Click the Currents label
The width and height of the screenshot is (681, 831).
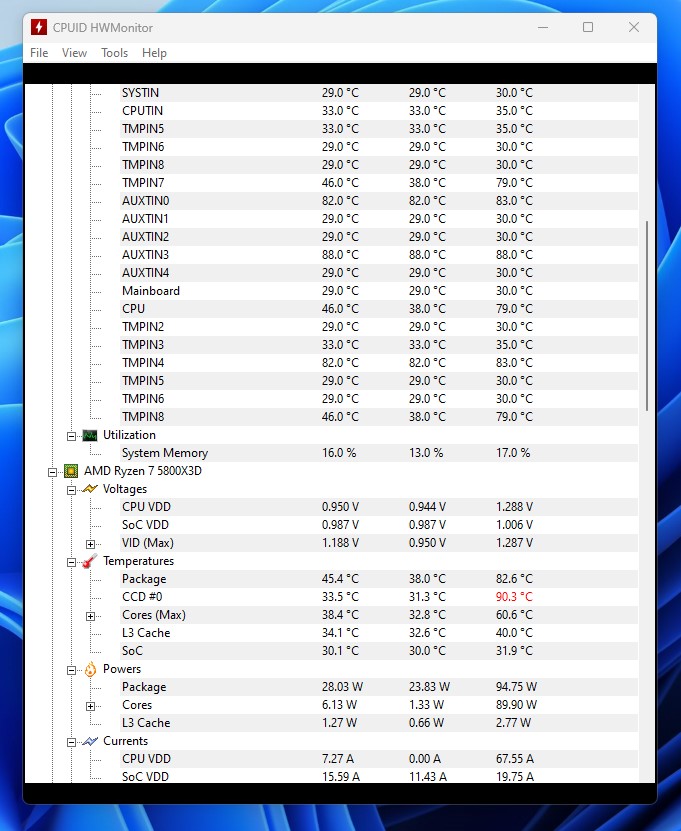126,741
